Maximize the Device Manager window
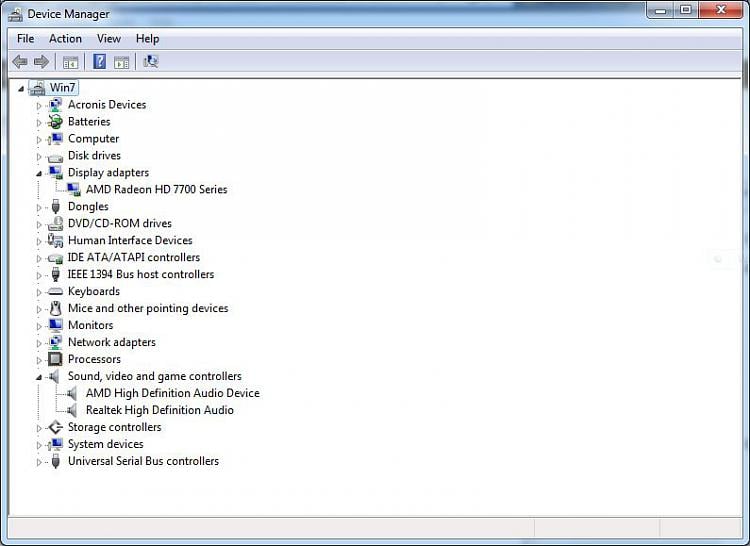This screenshot has width=750, height=546. coord(686,10)
